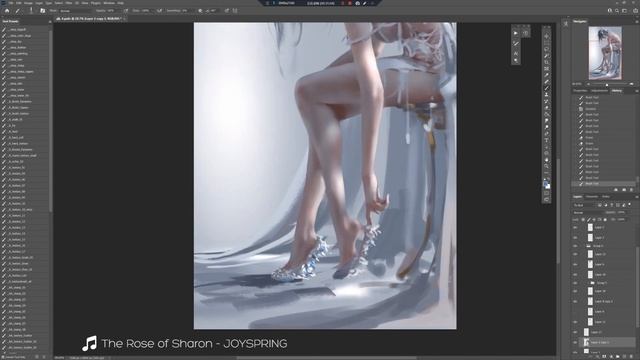Create new snapshot in History panel
Image resolution: width=640 pixels, height=360 pixels.
(x=624, y=190)
